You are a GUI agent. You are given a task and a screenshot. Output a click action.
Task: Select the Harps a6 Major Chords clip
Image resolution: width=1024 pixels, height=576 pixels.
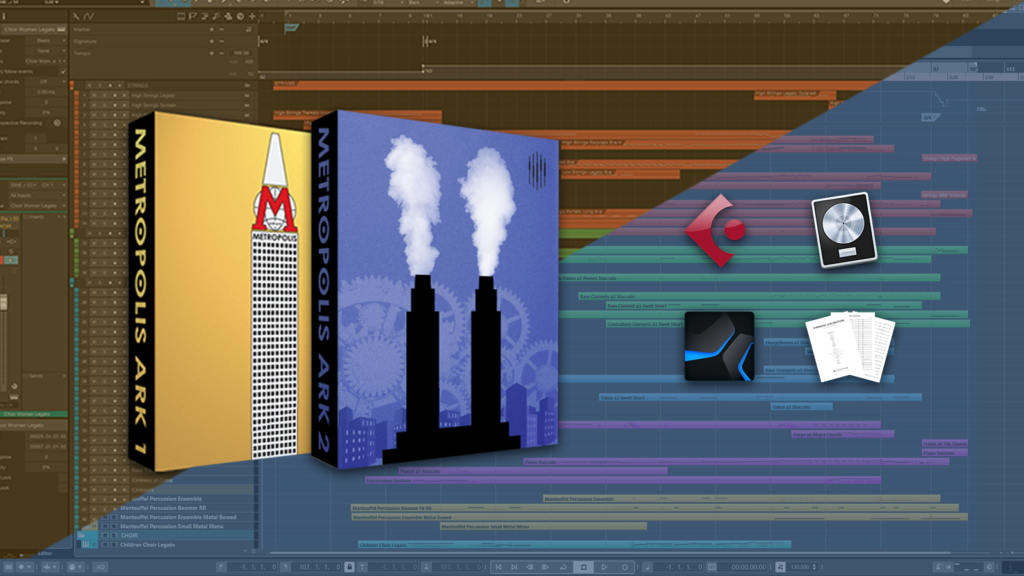click(x=842, y=434)
